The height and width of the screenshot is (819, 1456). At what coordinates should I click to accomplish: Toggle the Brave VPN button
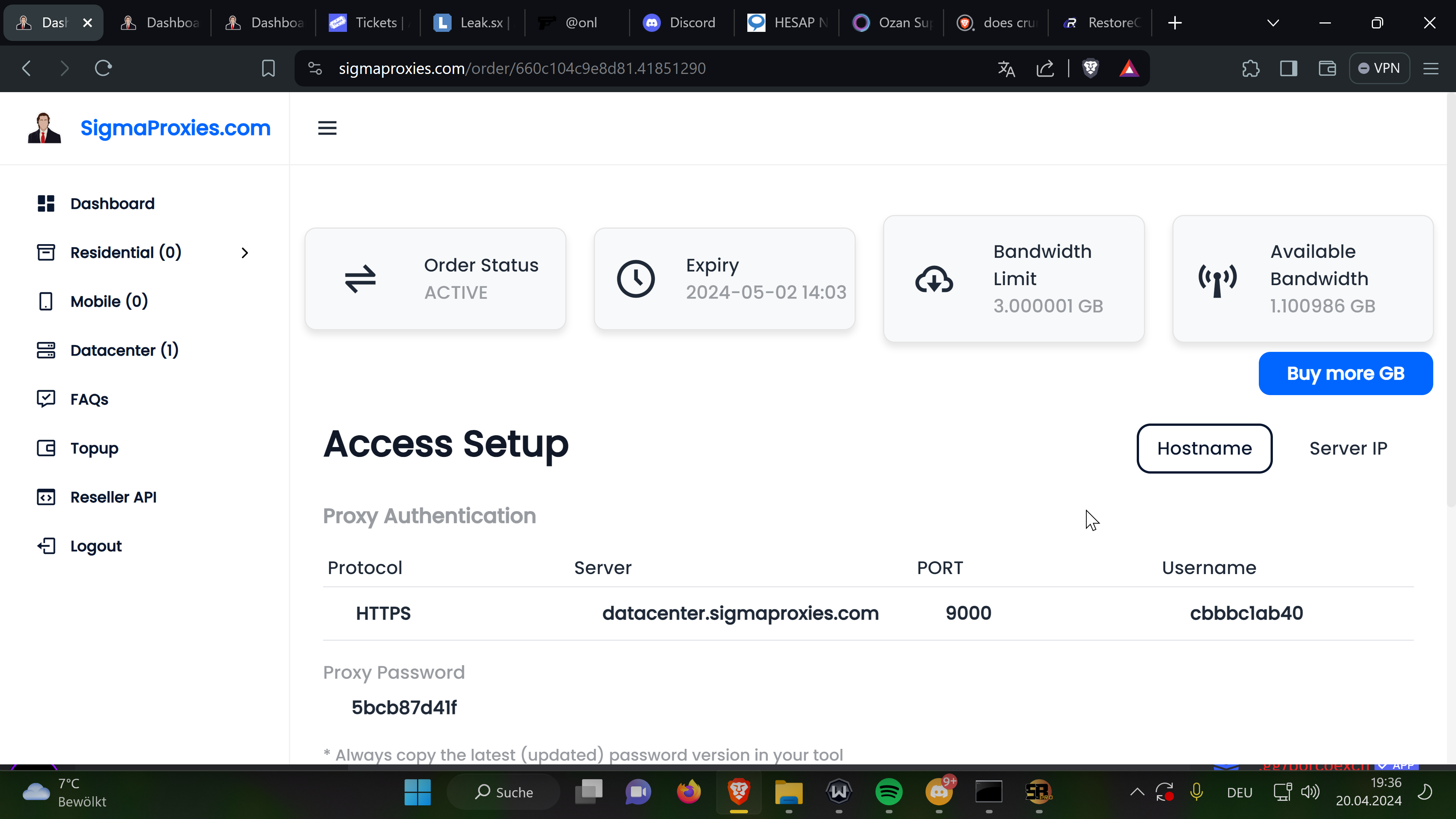click(x=1379, y=68)
